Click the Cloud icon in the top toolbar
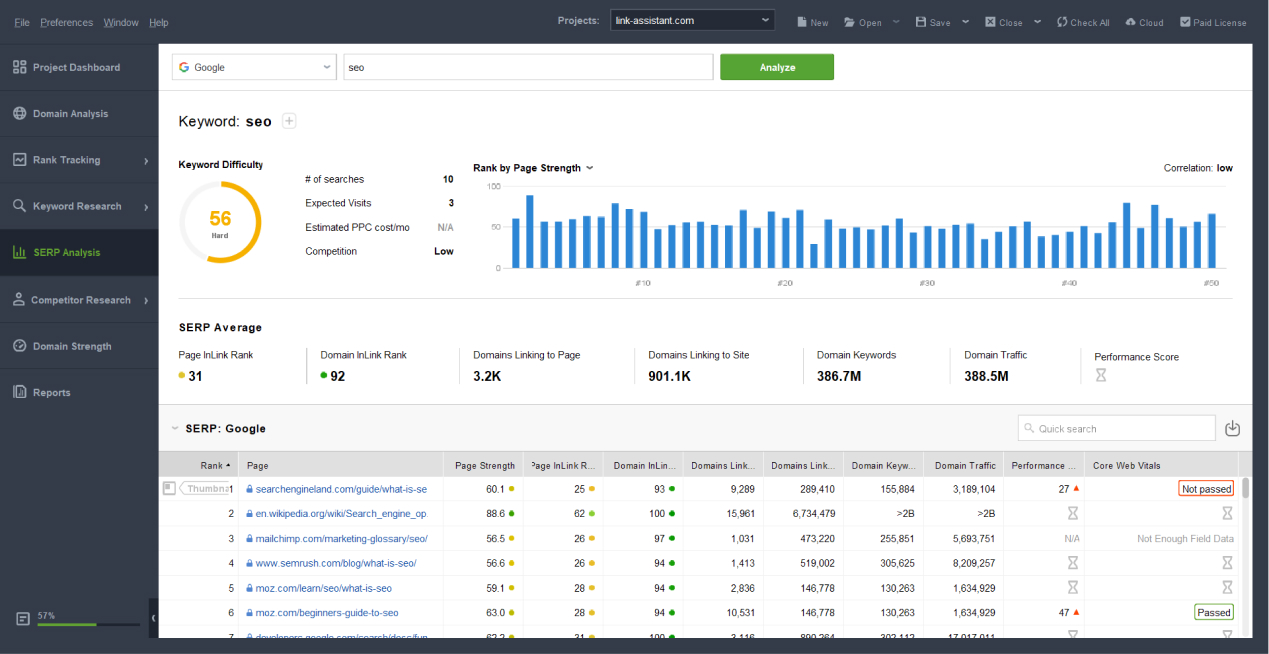 point(1130,22)
